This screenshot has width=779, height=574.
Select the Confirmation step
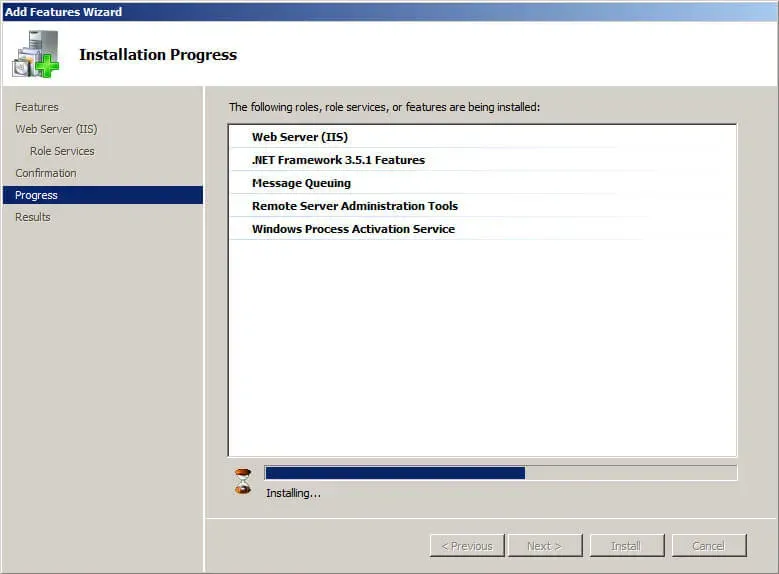46,173
